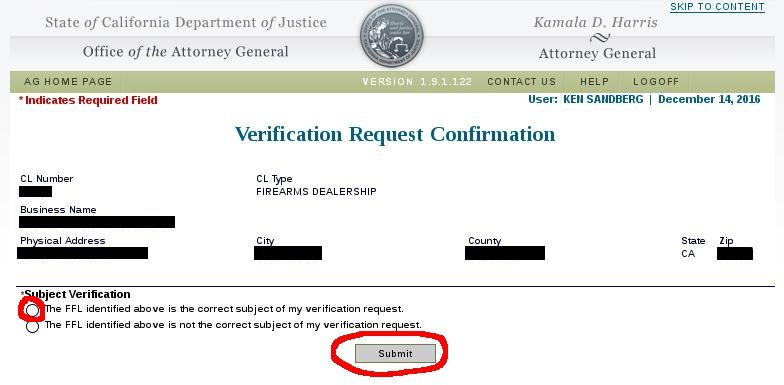The image size is (784, 385).
Task: Click the Verification Request Confirmation heading
Action: click(395, 134)
